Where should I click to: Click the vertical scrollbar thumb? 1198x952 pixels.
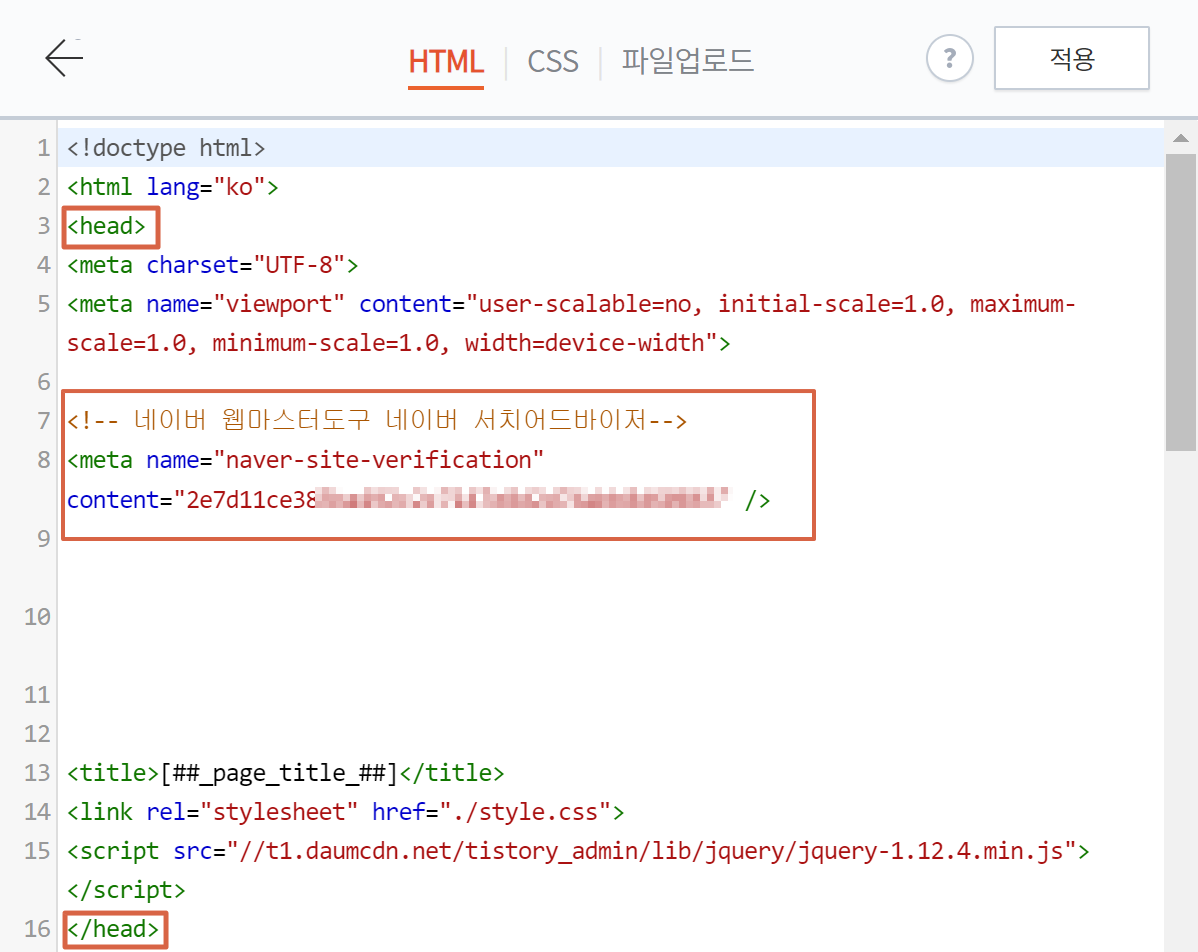1180,303
